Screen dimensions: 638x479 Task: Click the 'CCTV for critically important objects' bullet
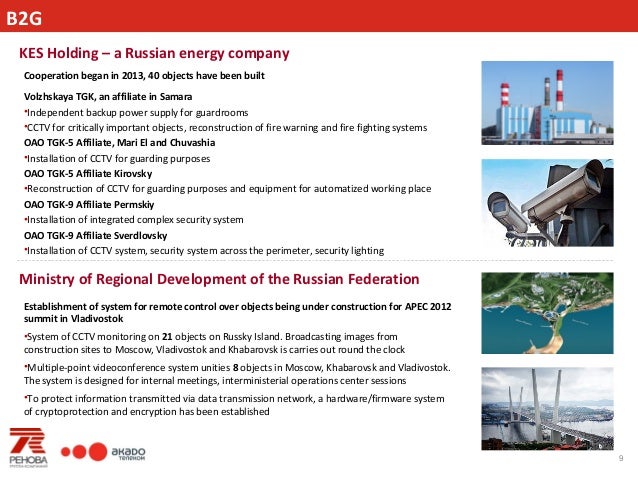pyautogui.click(x=225, y=128)
